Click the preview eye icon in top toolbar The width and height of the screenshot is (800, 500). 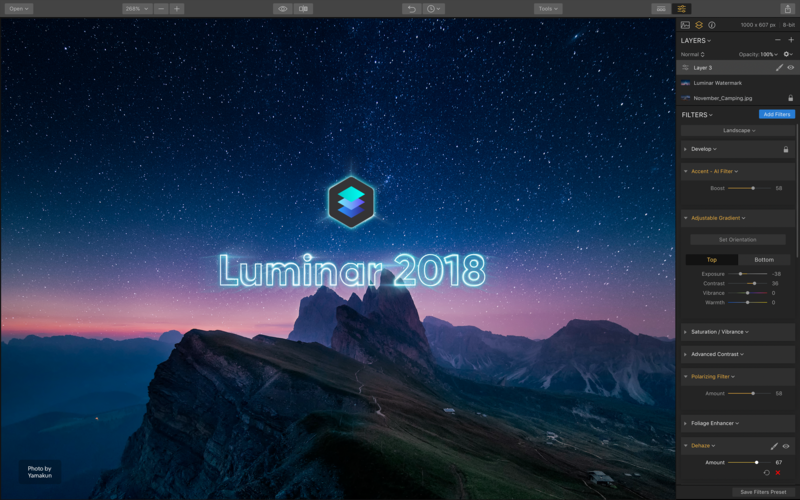[x=283, y=8]
